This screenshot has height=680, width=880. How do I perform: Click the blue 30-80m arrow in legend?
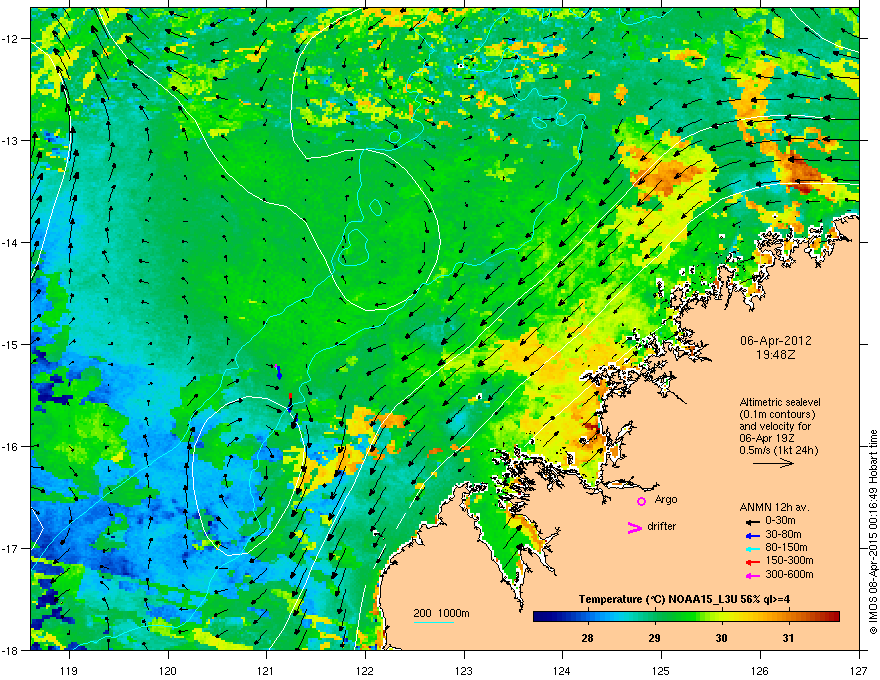click(753, 534)
